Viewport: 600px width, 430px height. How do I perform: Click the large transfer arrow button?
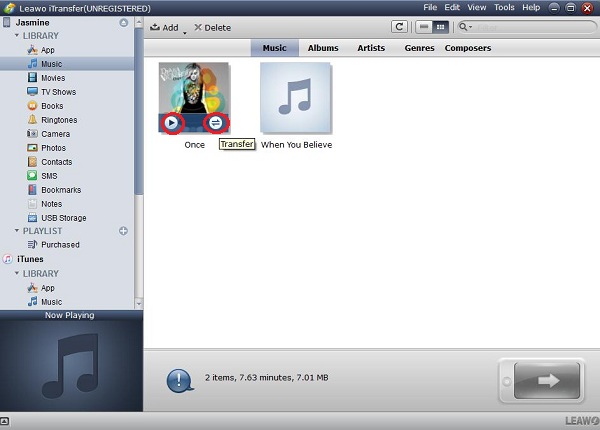(546, 381)
